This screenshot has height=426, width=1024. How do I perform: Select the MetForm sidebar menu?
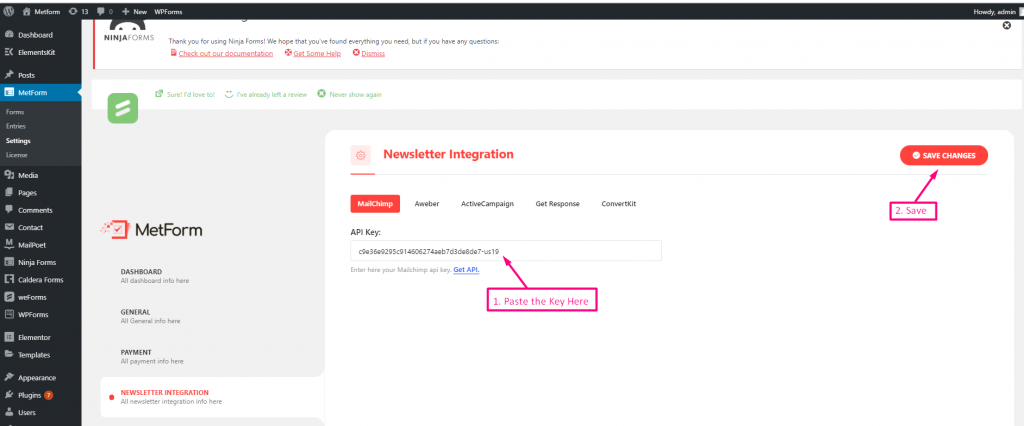[x=40, y=92]
